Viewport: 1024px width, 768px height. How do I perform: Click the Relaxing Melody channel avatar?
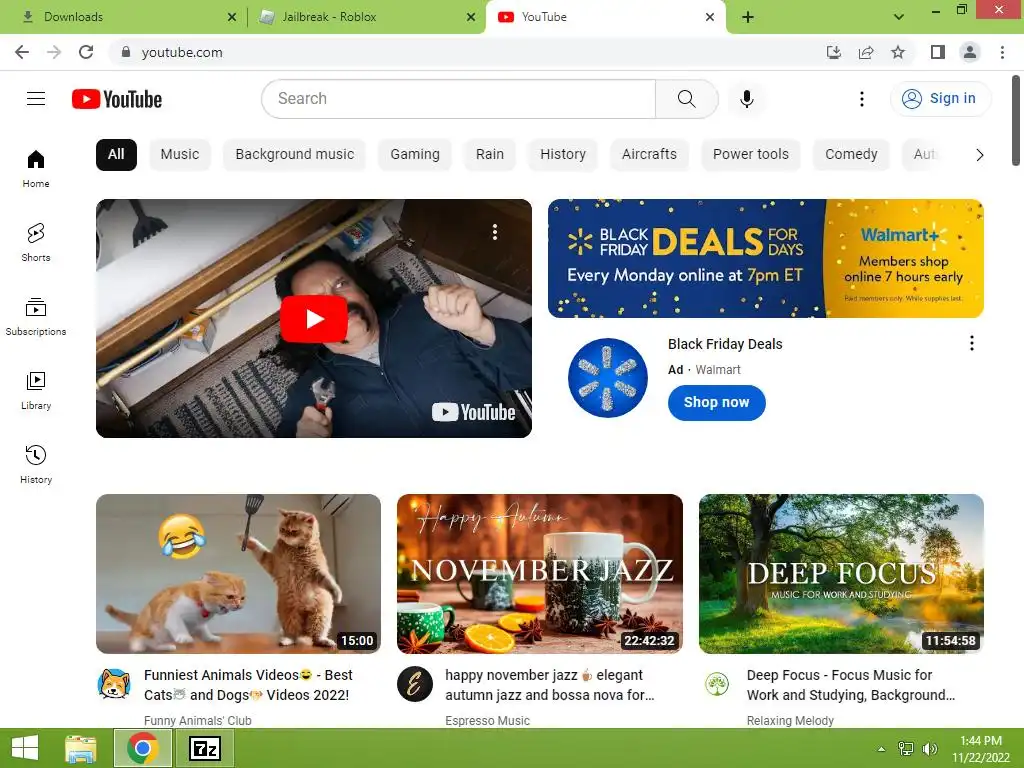coord(716,684)
